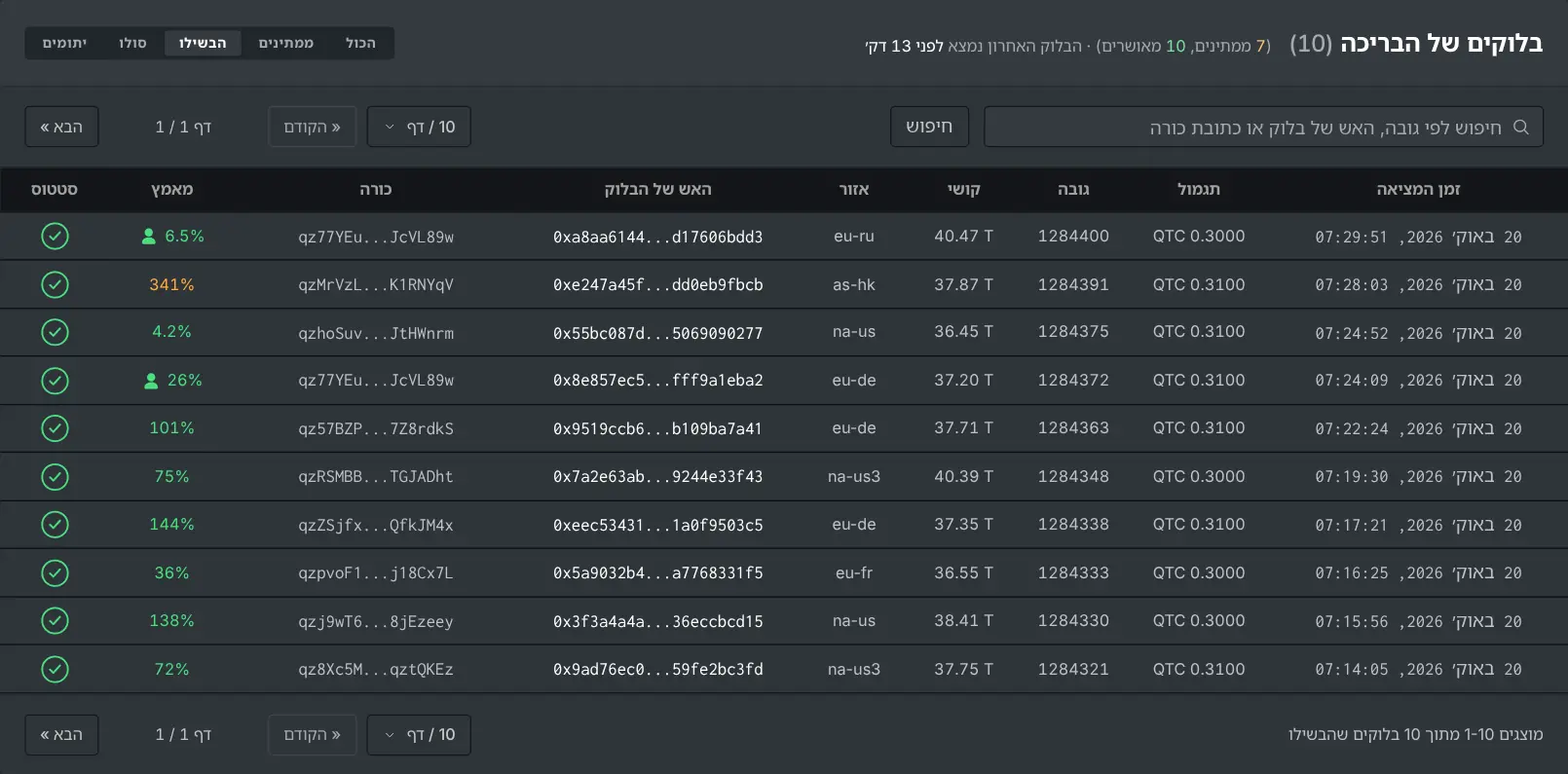The height and width of the screenshot is (774, 1568).
Task: Click top הבא next page button
Action: (61, 127)
